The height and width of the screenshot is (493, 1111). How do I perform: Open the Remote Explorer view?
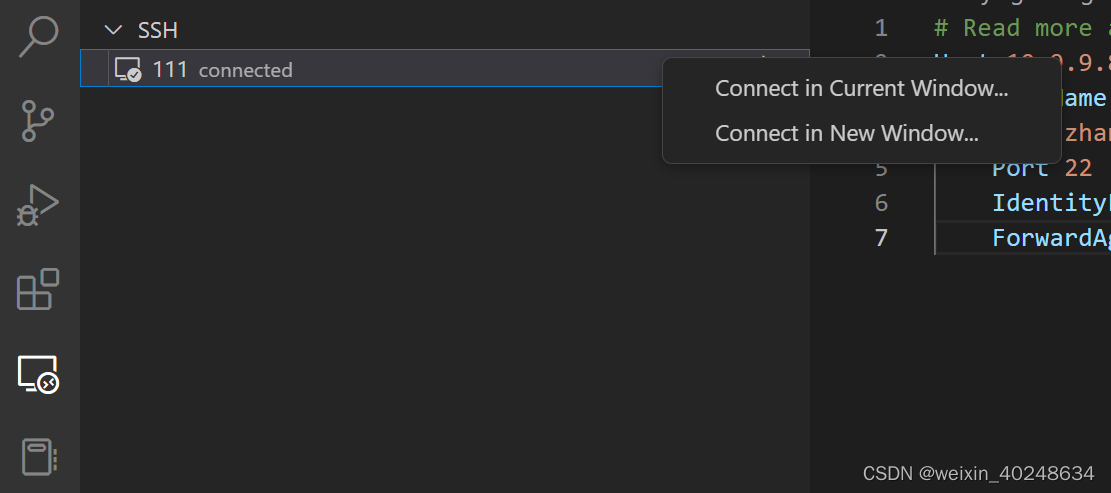(x=39, y=374)
